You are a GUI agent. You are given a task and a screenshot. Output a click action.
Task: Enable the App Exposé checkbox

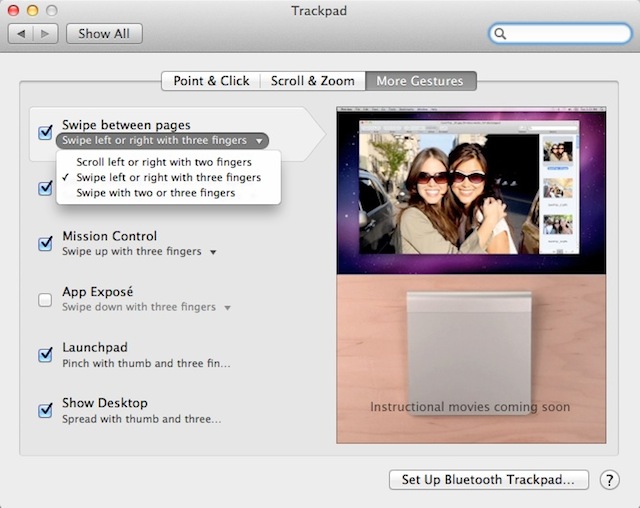45,299
